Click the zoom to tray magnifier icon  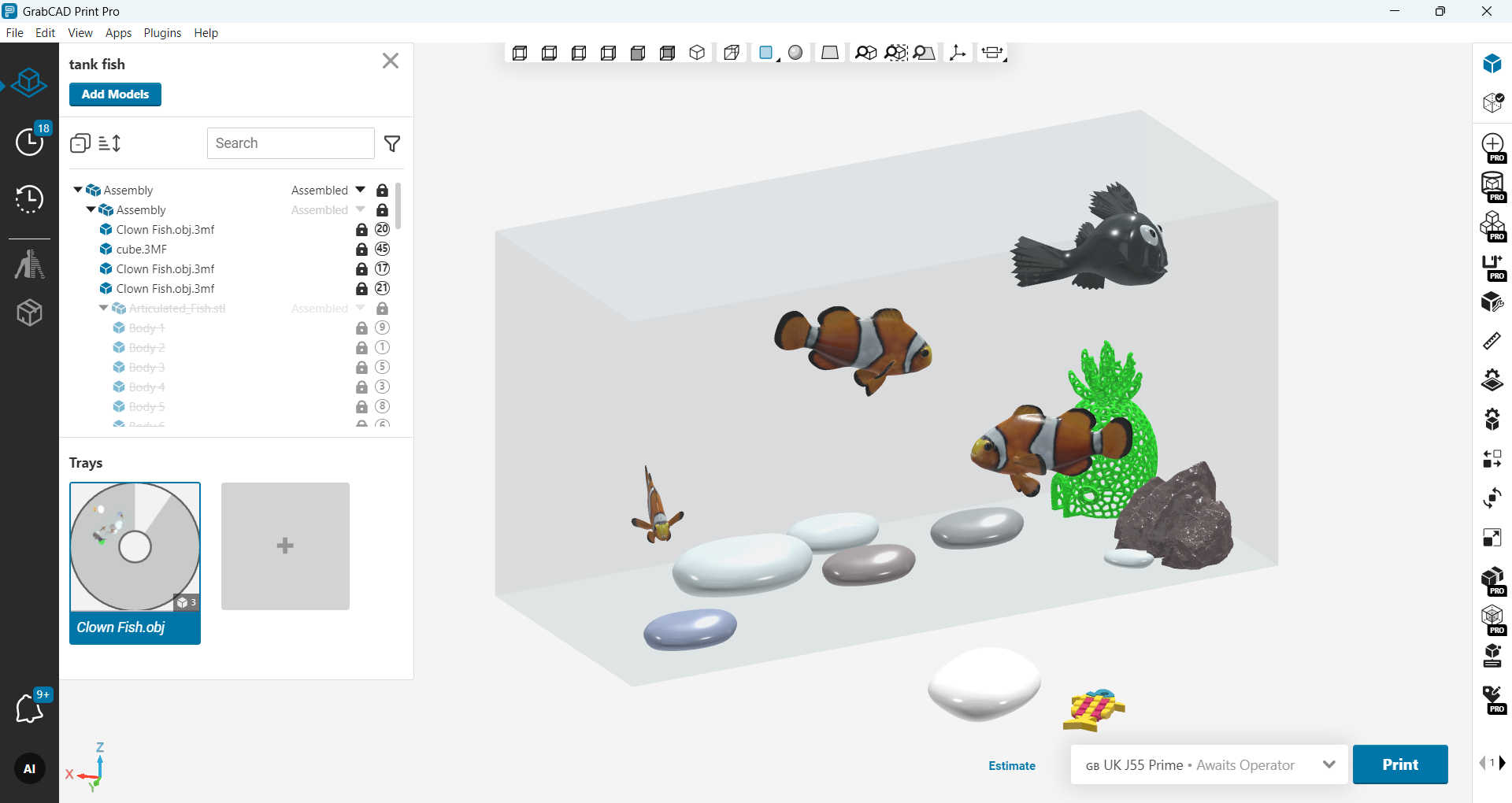924,53
